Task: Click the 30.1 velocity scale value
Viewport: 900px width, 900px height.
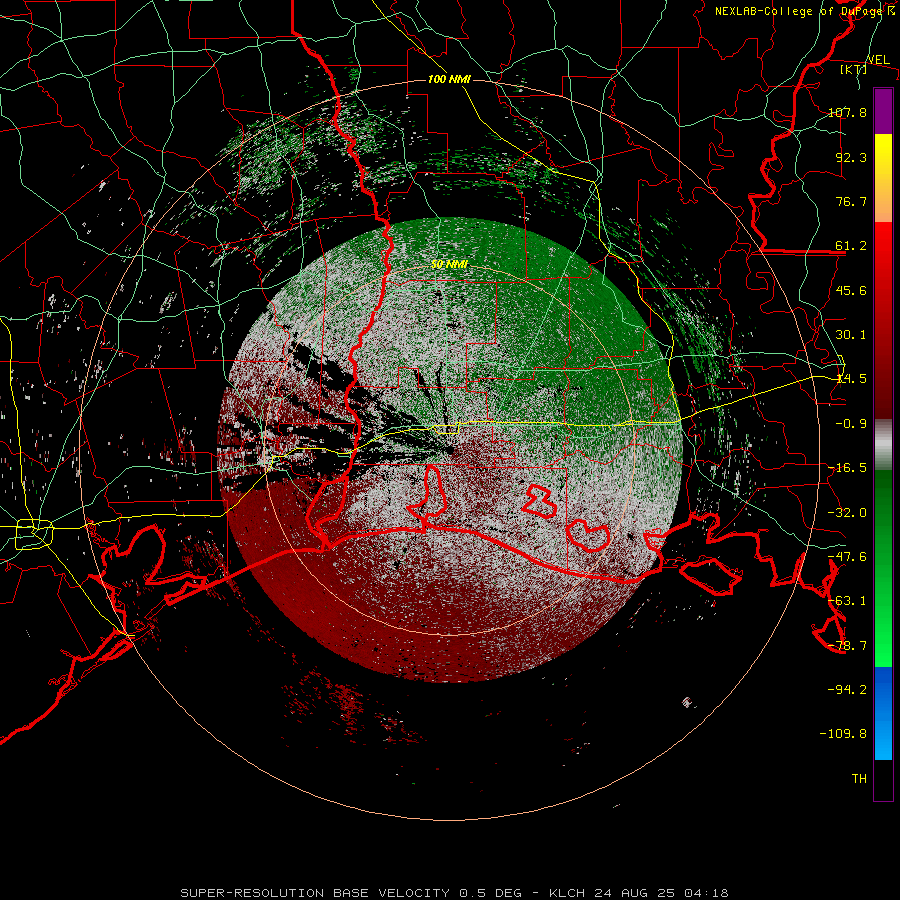Action: coord(851,334)
